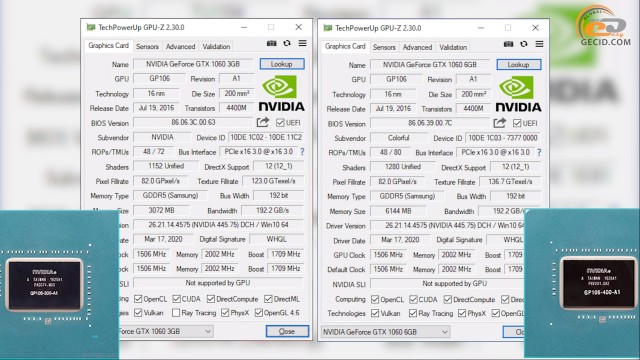Viewport: 640px width, 360px height.
Task: Click Lookup button for GTX 1060 6GB
Action: [x=519, y=65]
